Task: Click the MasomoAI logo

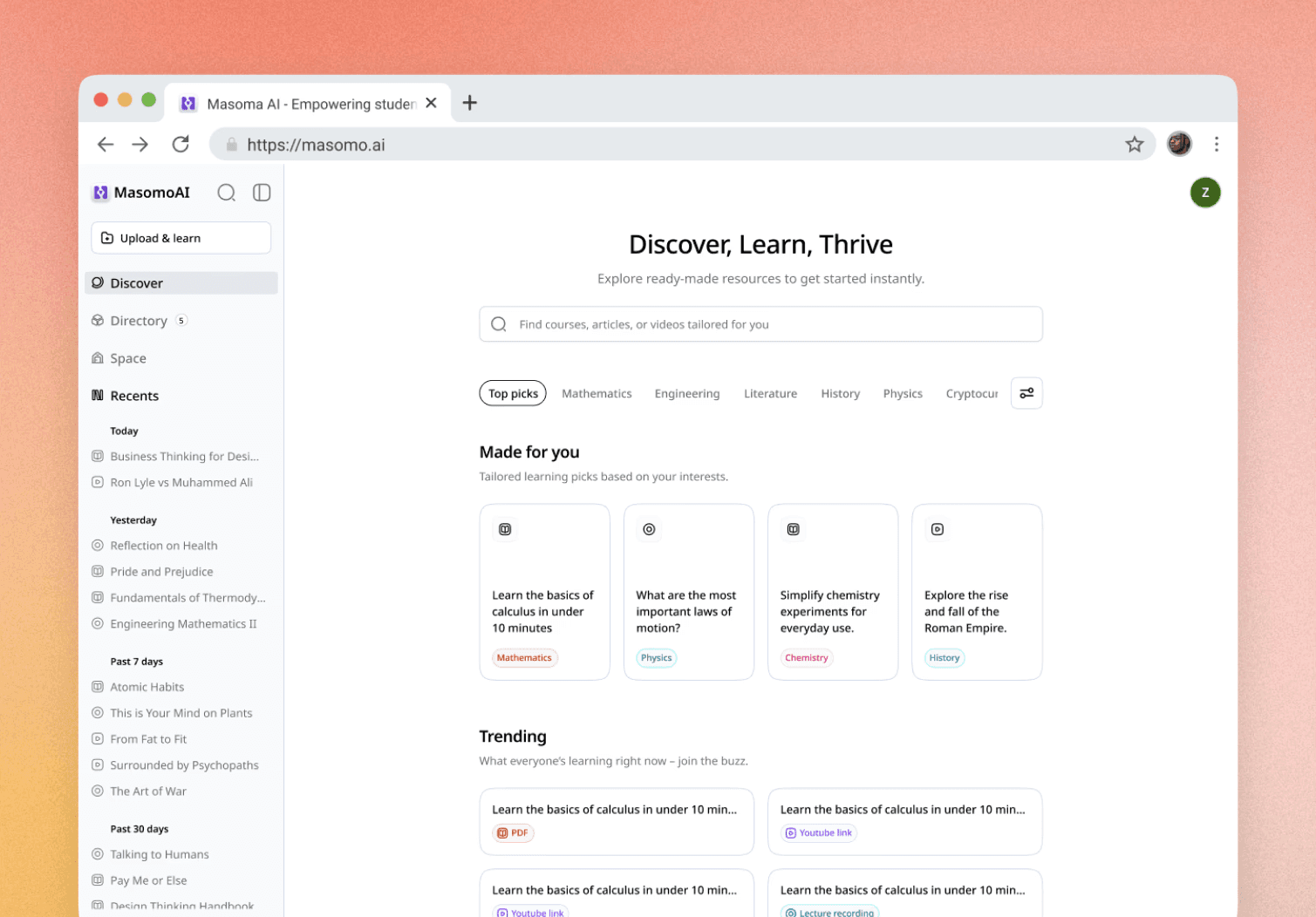Action: point(141,193)
